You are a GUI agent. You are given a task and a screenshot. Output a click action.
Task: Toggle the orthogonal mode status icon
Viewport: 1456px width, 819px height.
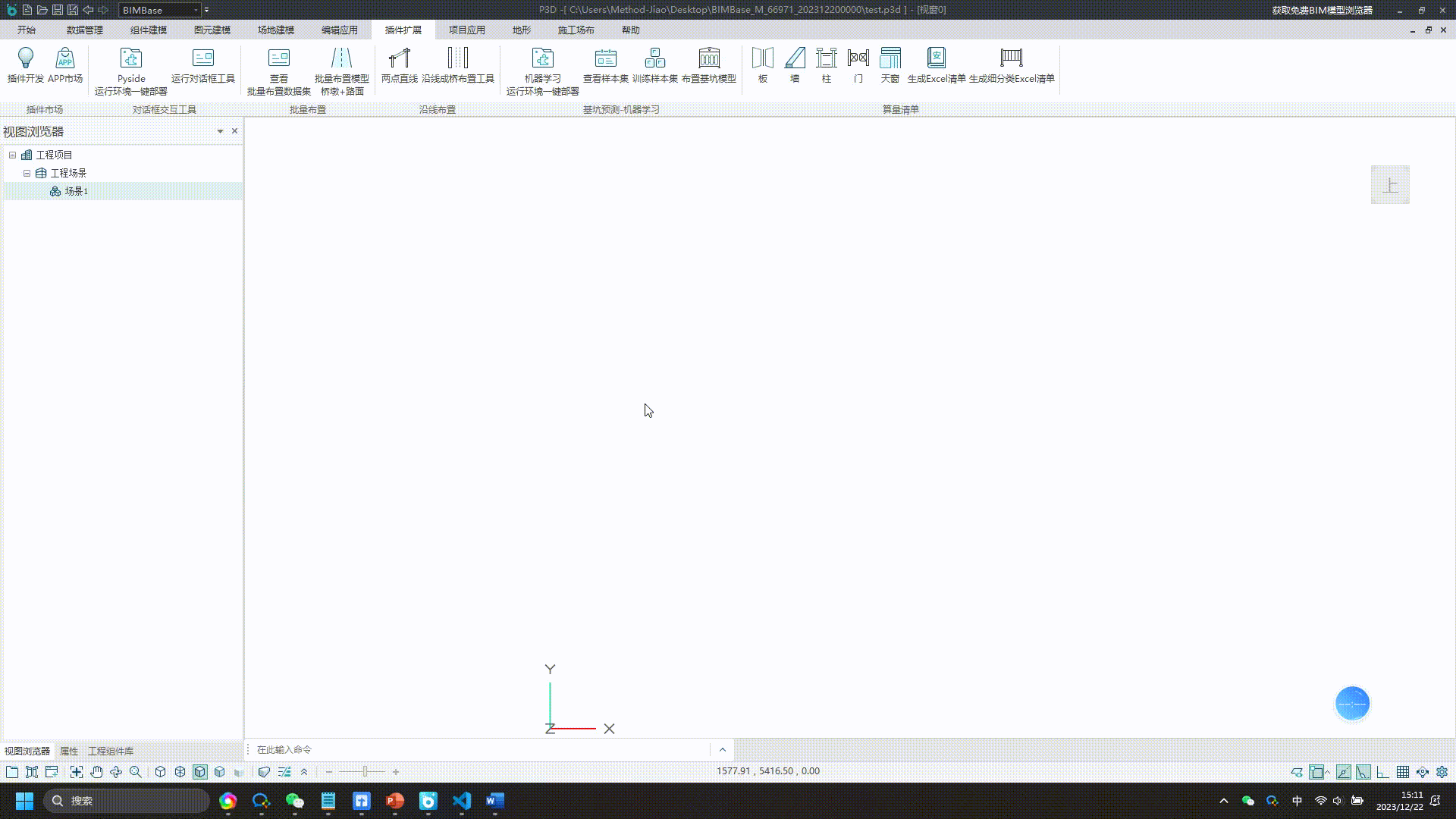point(1383,772)
